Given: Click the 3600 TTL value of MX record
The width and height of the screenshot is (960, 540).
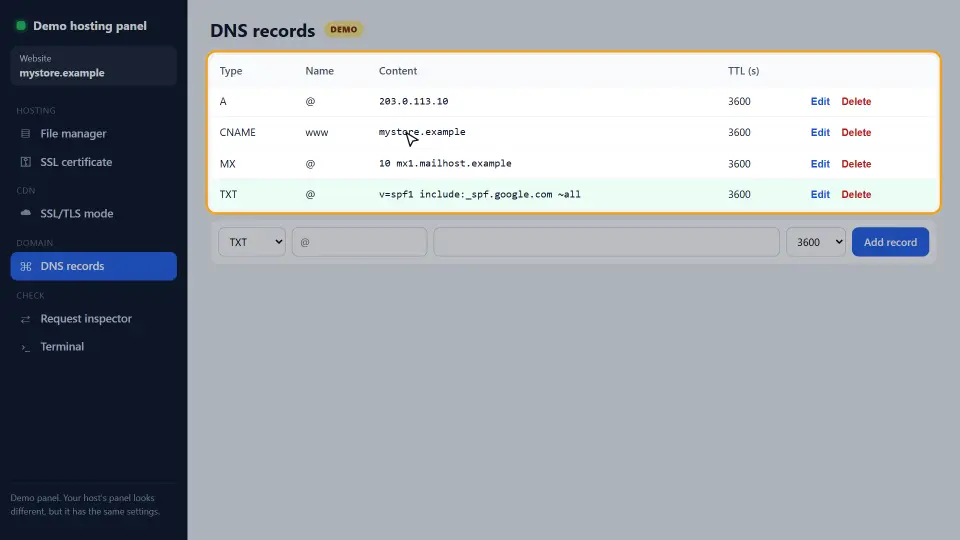Looking at the screenshot, I should 739,163.
